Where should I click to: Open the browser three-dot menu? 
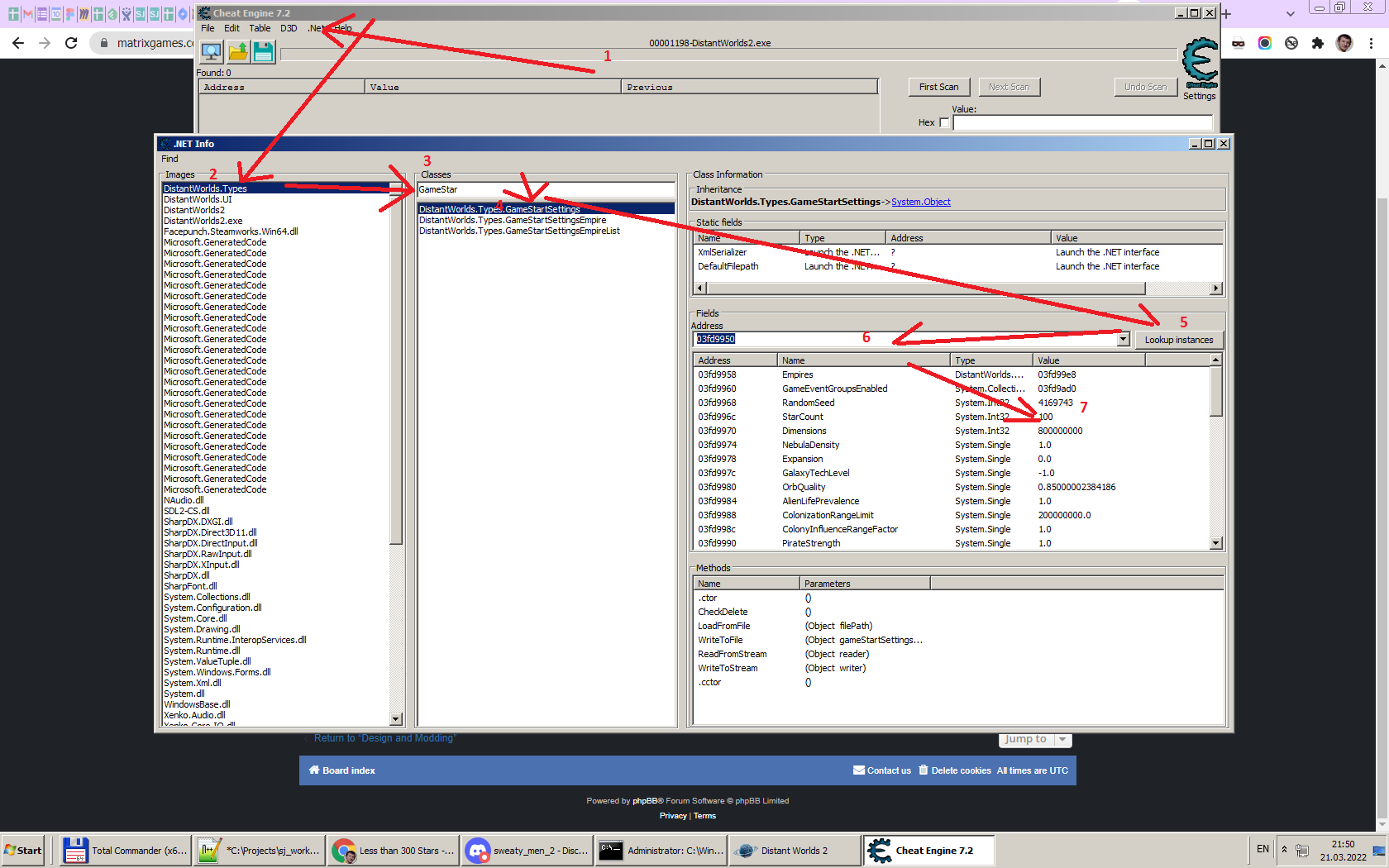[x=1371, y=43]
